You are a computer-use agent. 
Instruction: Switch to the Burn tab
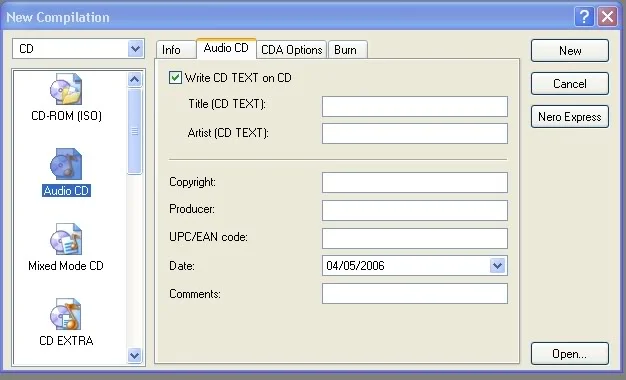[x=347, y=50]
